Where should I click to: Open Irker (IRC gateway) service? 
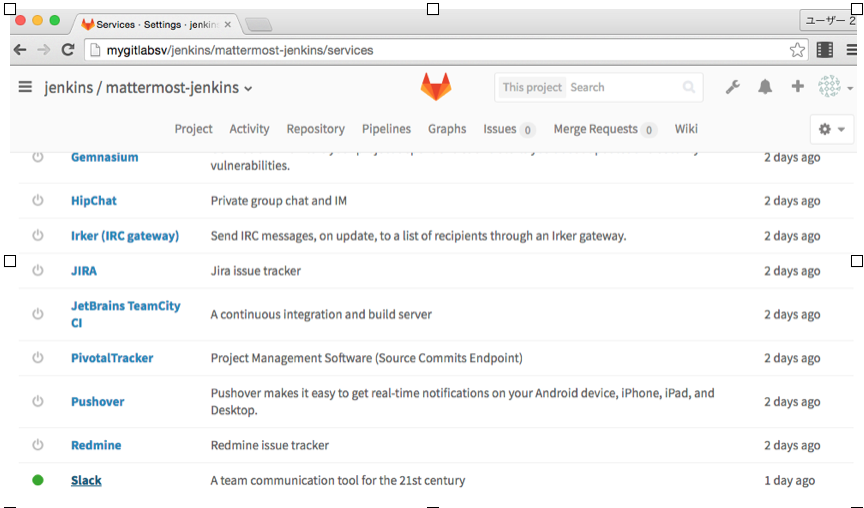pyautogui.click(x=125, y=236)
